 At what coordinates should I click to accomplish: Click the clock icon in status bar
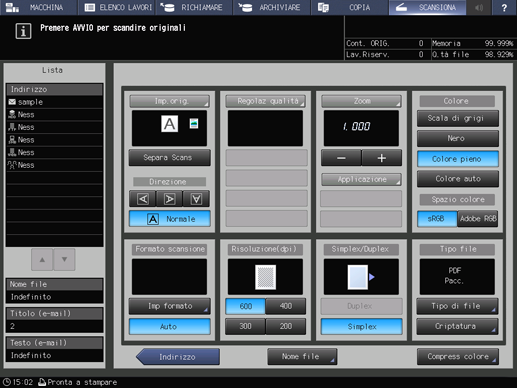(7, 382)
